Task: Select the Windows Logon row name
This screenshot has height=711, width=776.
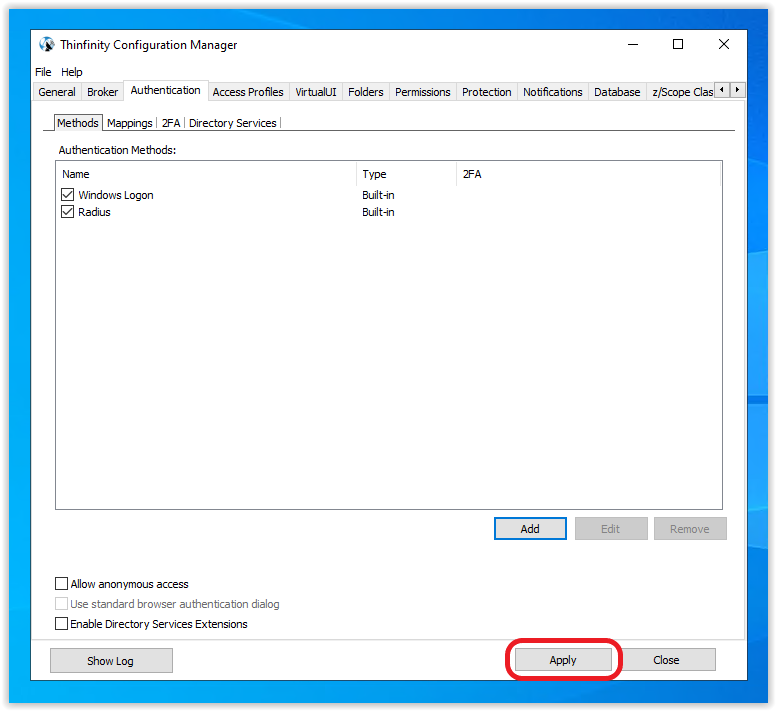Action: 116,195
